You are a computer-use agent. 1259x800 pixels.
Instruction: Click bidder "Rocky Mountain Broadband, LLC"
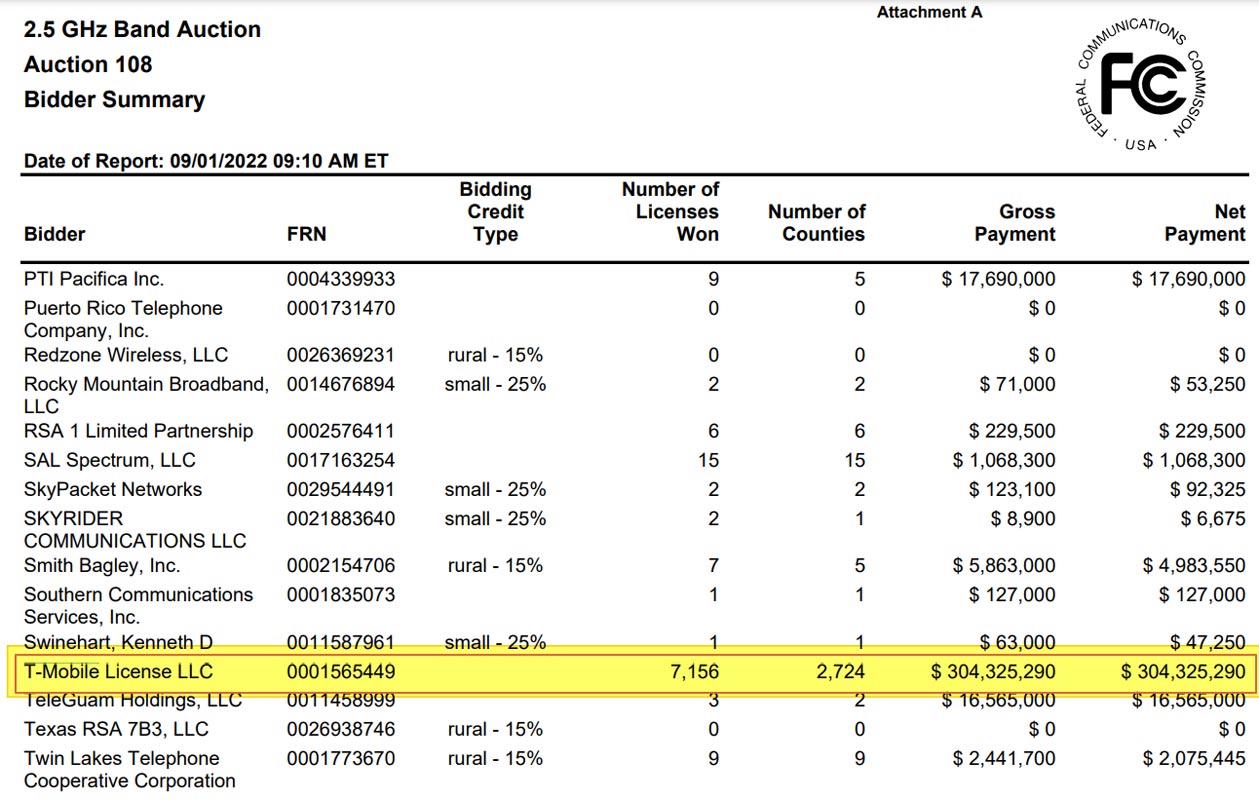point(147,395)
